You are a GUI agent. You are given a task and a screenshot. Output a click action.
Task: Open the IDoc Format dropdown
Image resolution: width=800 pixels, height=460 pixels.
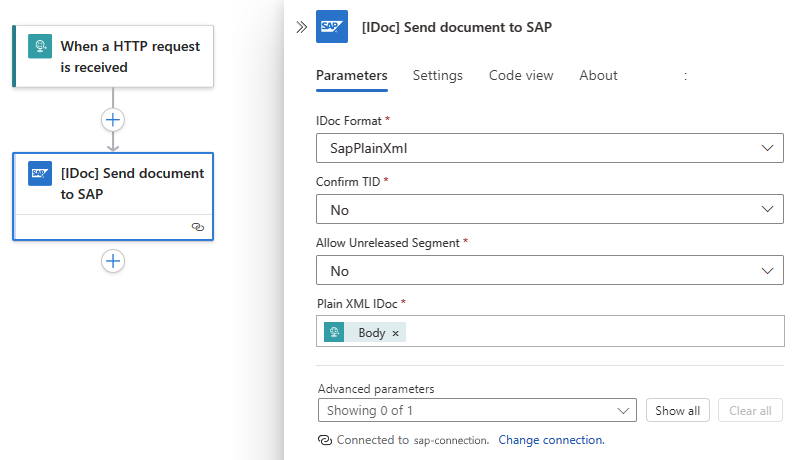tap(549, 148)
